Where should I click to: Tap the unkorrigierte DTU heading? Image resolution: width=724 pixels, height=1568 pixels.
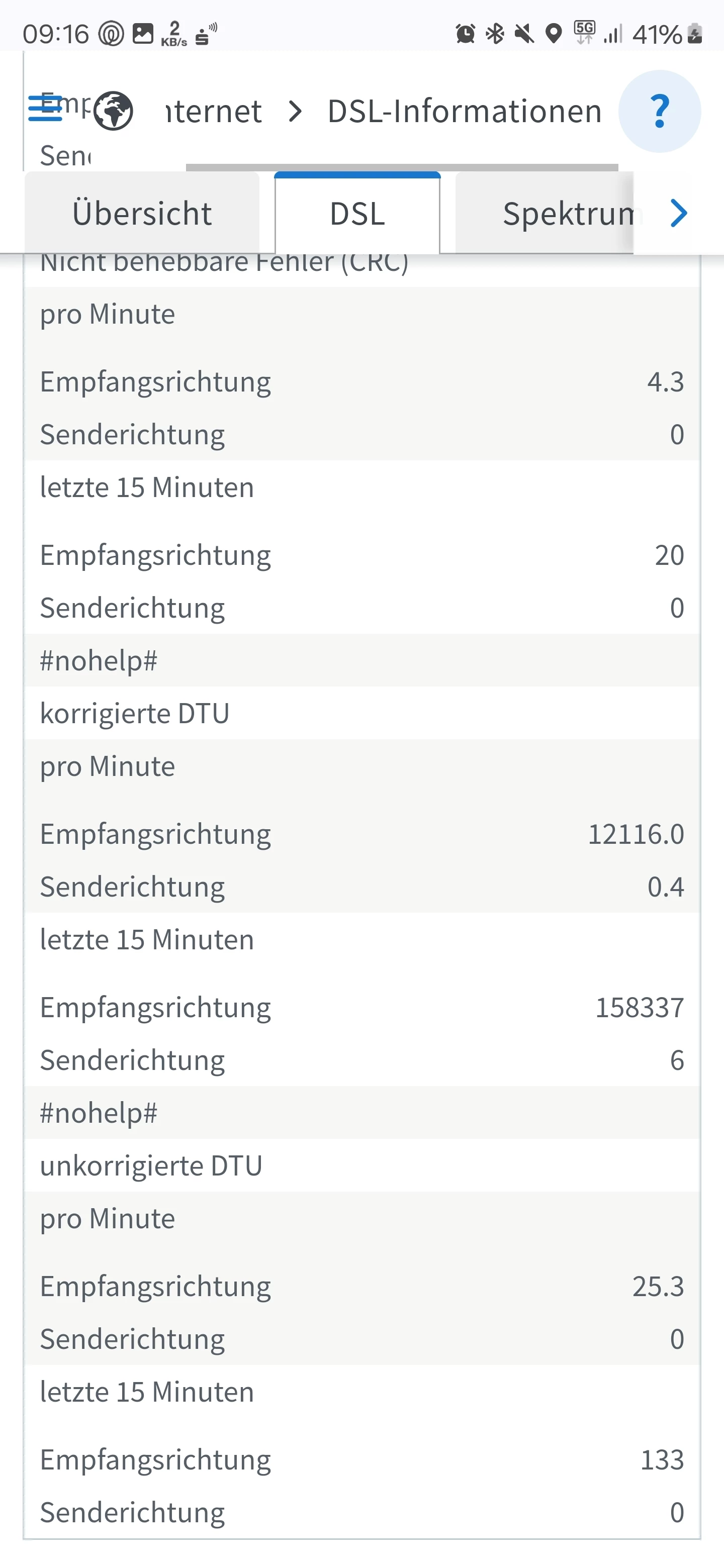point(151,1165)
